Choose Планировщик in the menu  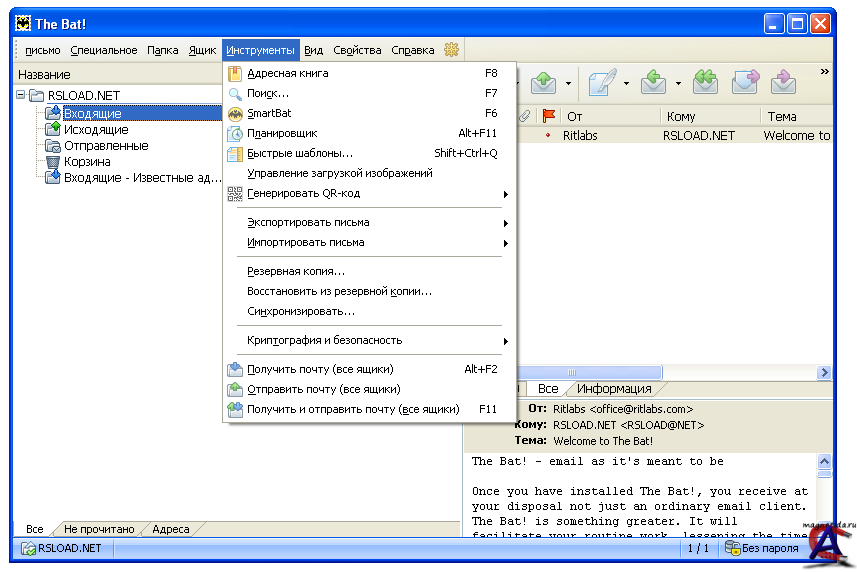point(282,133)
